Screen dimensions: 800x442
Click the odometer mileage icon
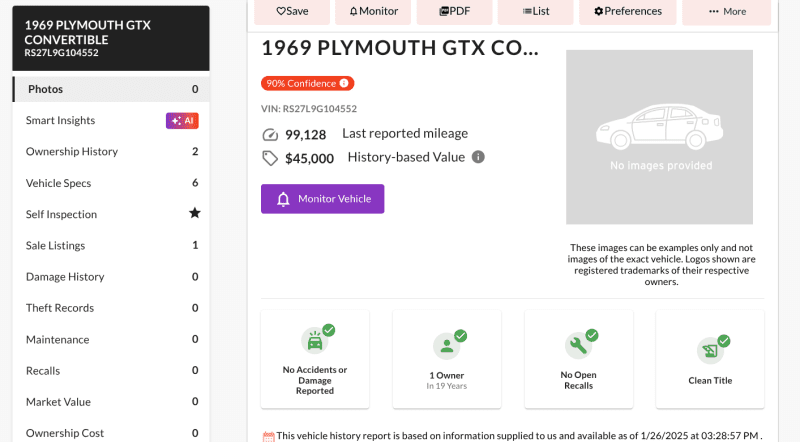[269, 135]
